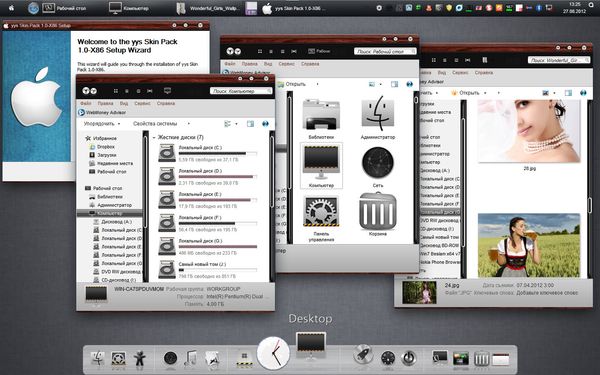This screenshot has width=600, height=375.
Task: Select Локальный диск (E:) drive icon
Action: coord(167,199)
